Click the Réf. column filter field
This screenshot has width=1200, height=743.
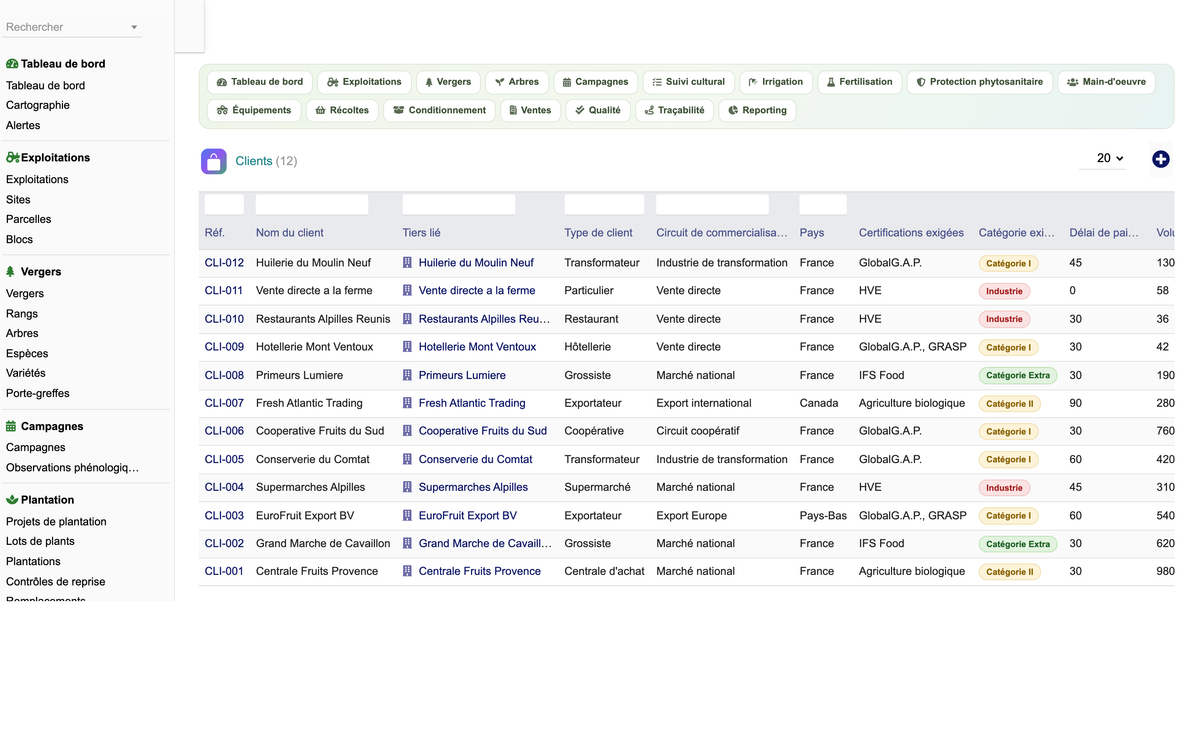click(x=224, y=205)
